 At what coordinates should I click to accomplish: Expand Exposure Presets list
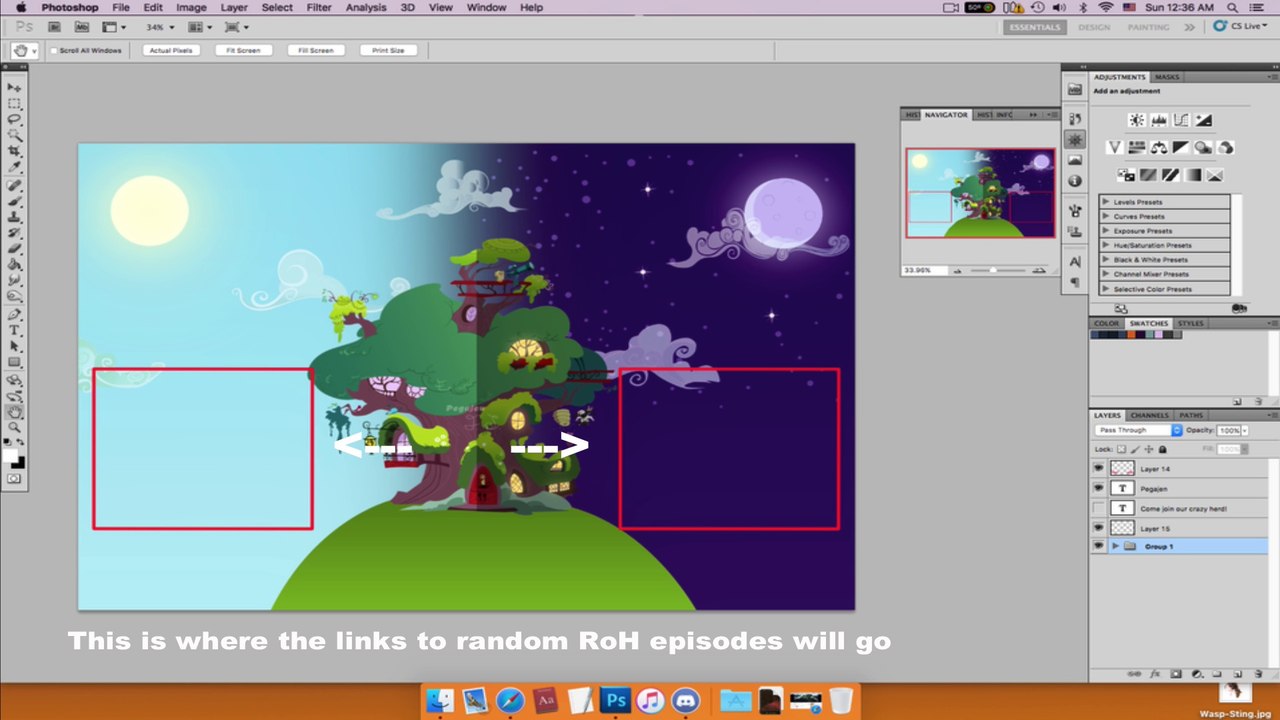(x=1106, y=231)
